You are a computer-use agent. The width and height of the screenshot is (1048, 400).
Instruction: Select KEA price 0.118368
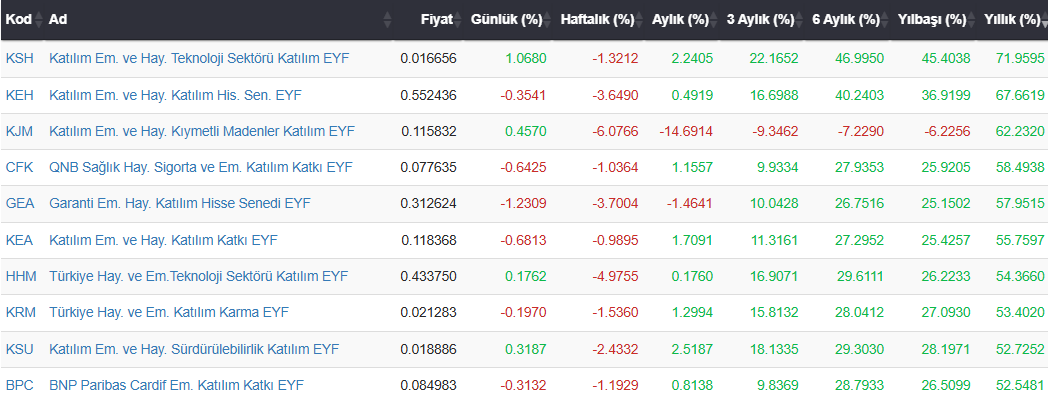(x=428, y=239)
